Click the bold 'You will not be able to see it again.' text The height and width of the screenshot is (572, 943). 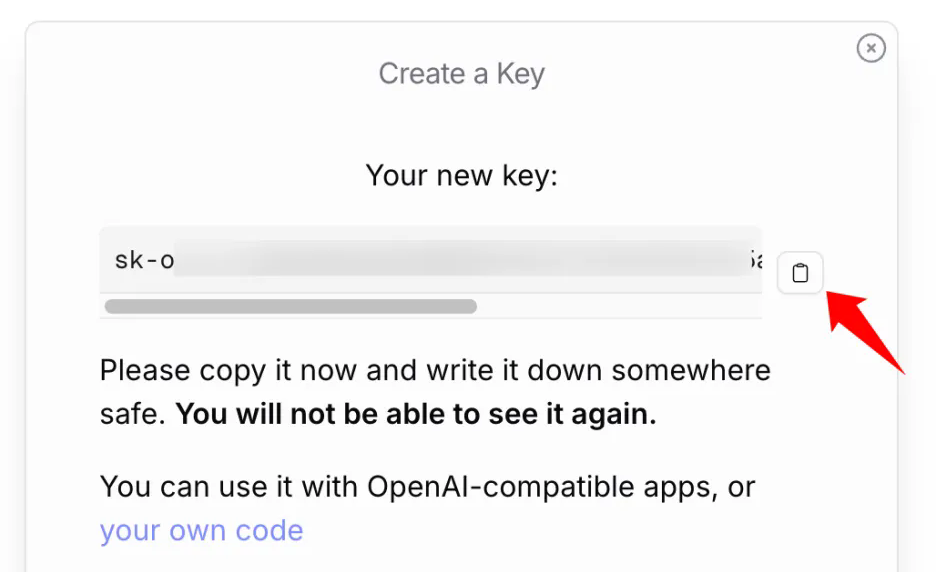pyautogui.click(x=416, y=414)
